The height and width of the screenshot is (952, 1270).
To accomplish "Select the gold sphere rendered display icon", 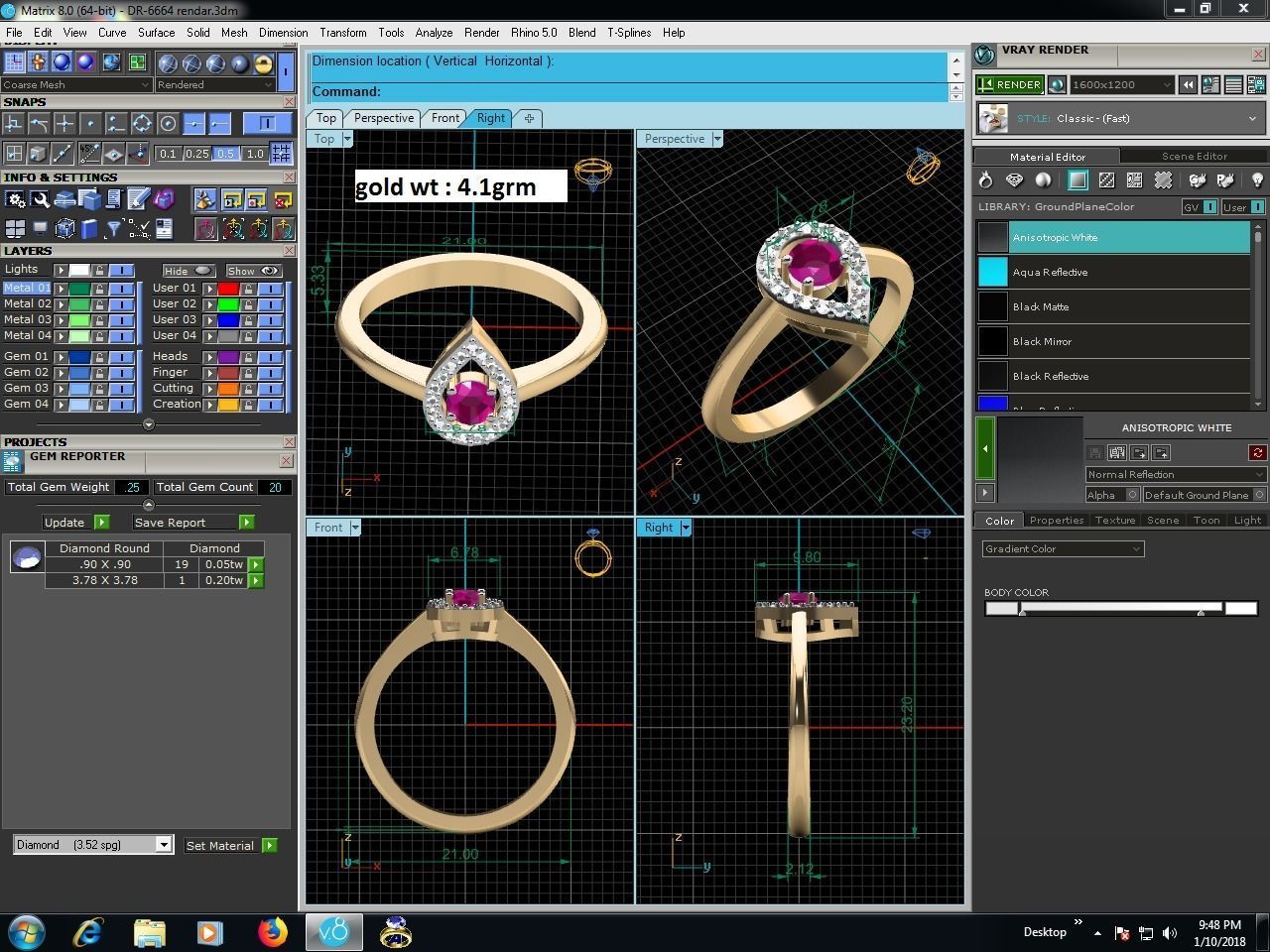I will [x=263, y=63].
